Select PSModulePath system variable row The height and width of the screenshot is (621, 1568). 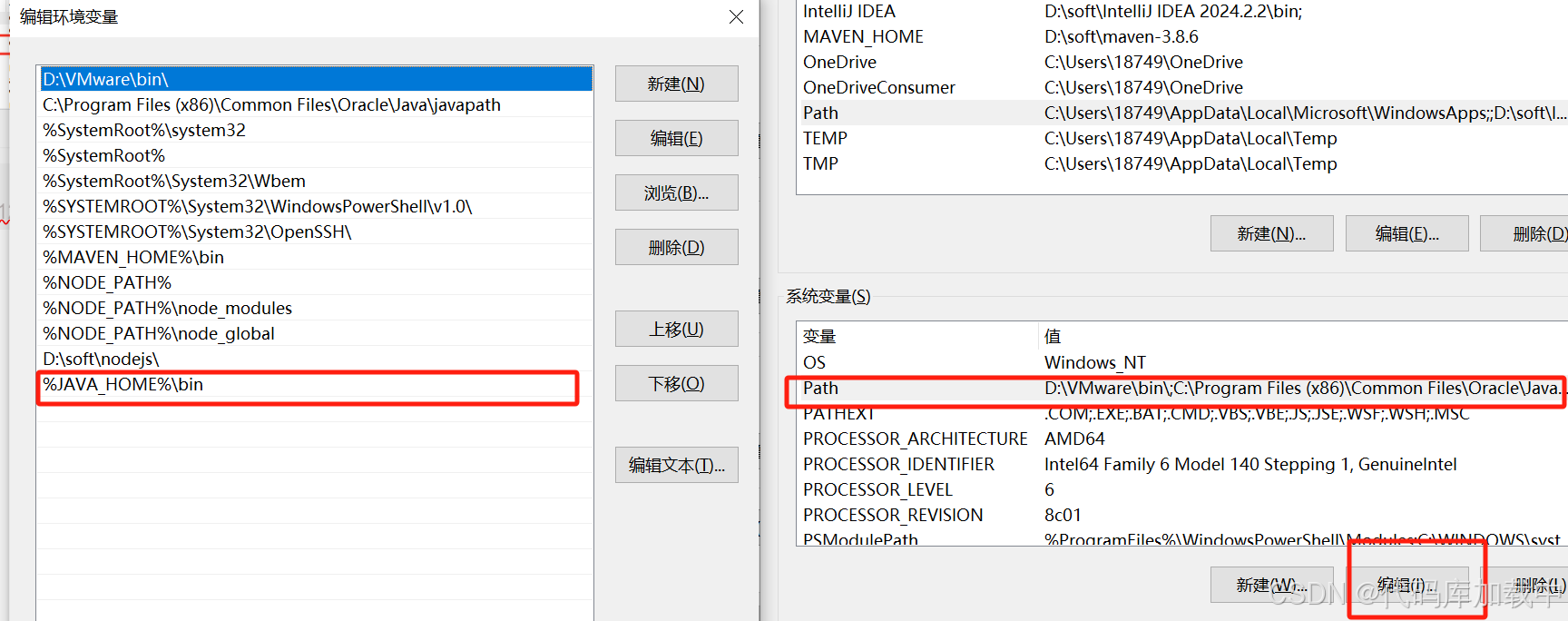[x=1182, y=537]
